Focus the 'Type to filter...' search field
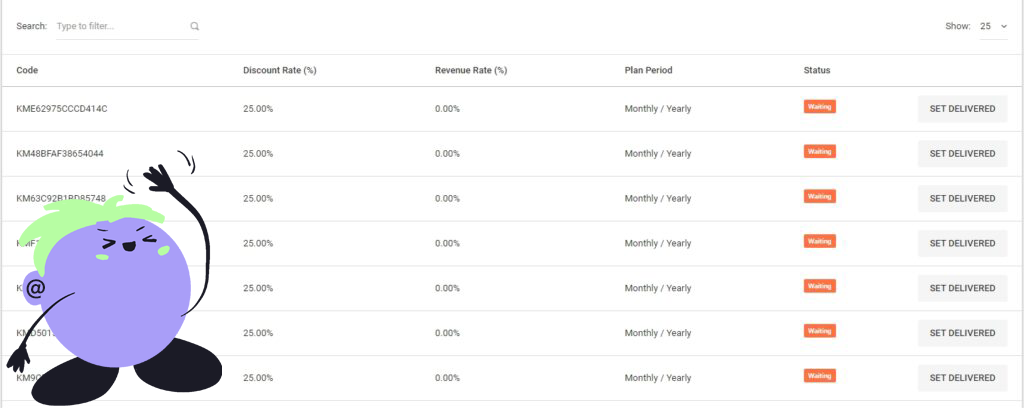Viewport: 1024px width, 408px height. [120, 26]
